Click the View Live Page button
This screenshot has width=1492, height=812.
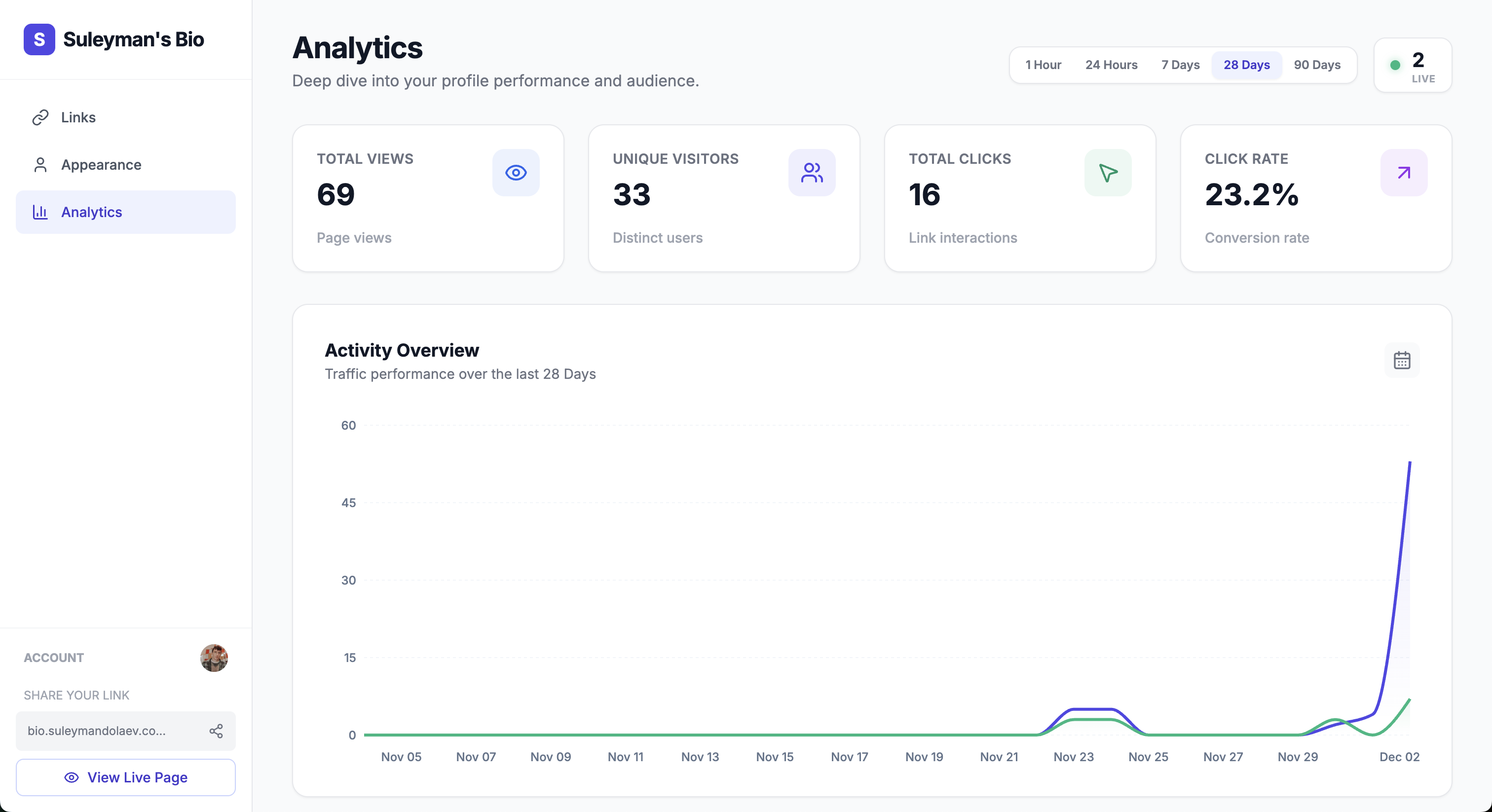coord(126,777)
